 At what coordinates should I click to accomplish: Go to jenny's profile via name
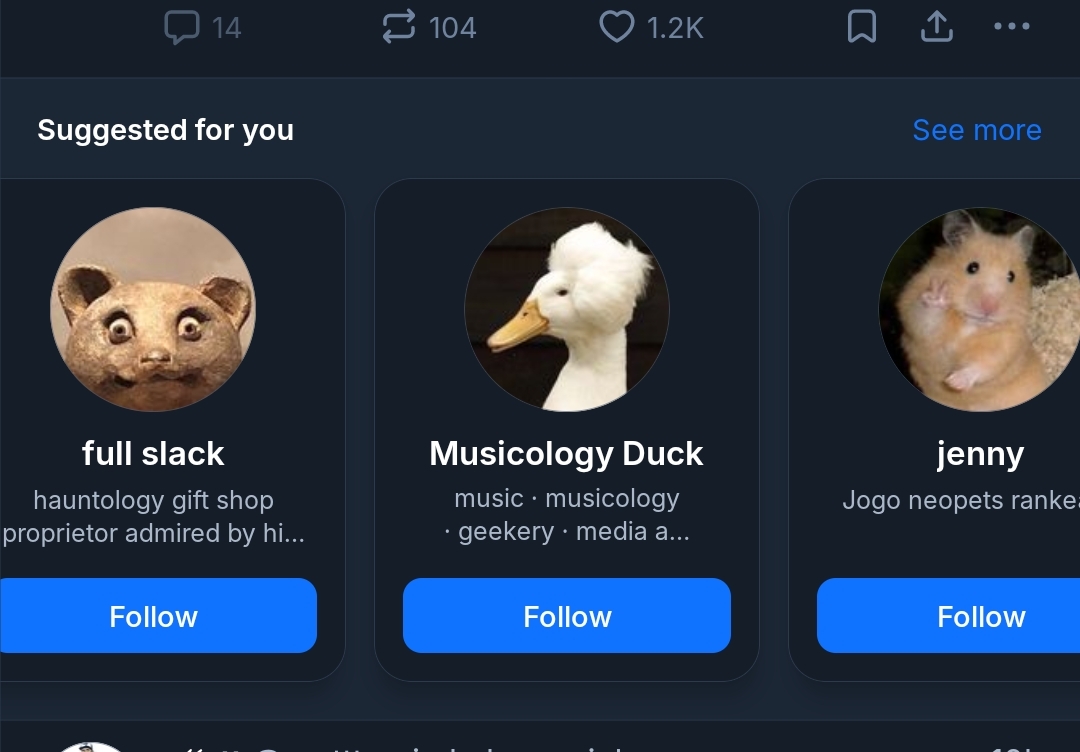pyautogui.click(x=980, y=454)
